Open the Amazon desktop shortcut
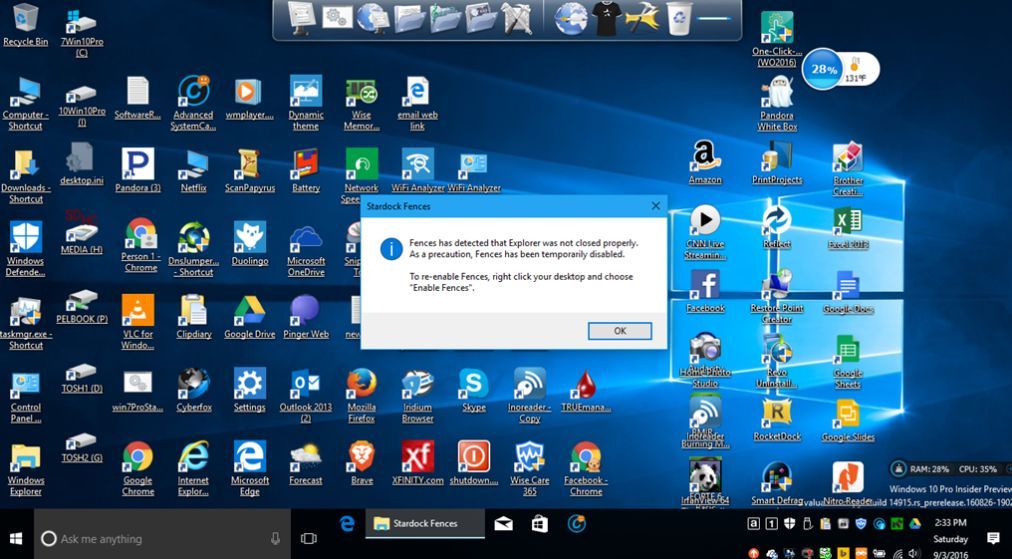This screenshot has height=559, width=1012. click(x=705, y=158)
